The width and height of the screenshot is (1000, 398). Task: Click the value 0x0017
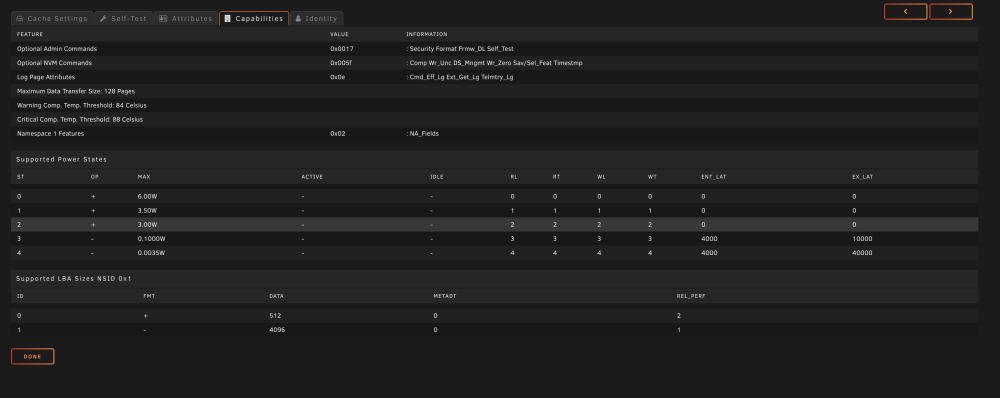point(341,48)
